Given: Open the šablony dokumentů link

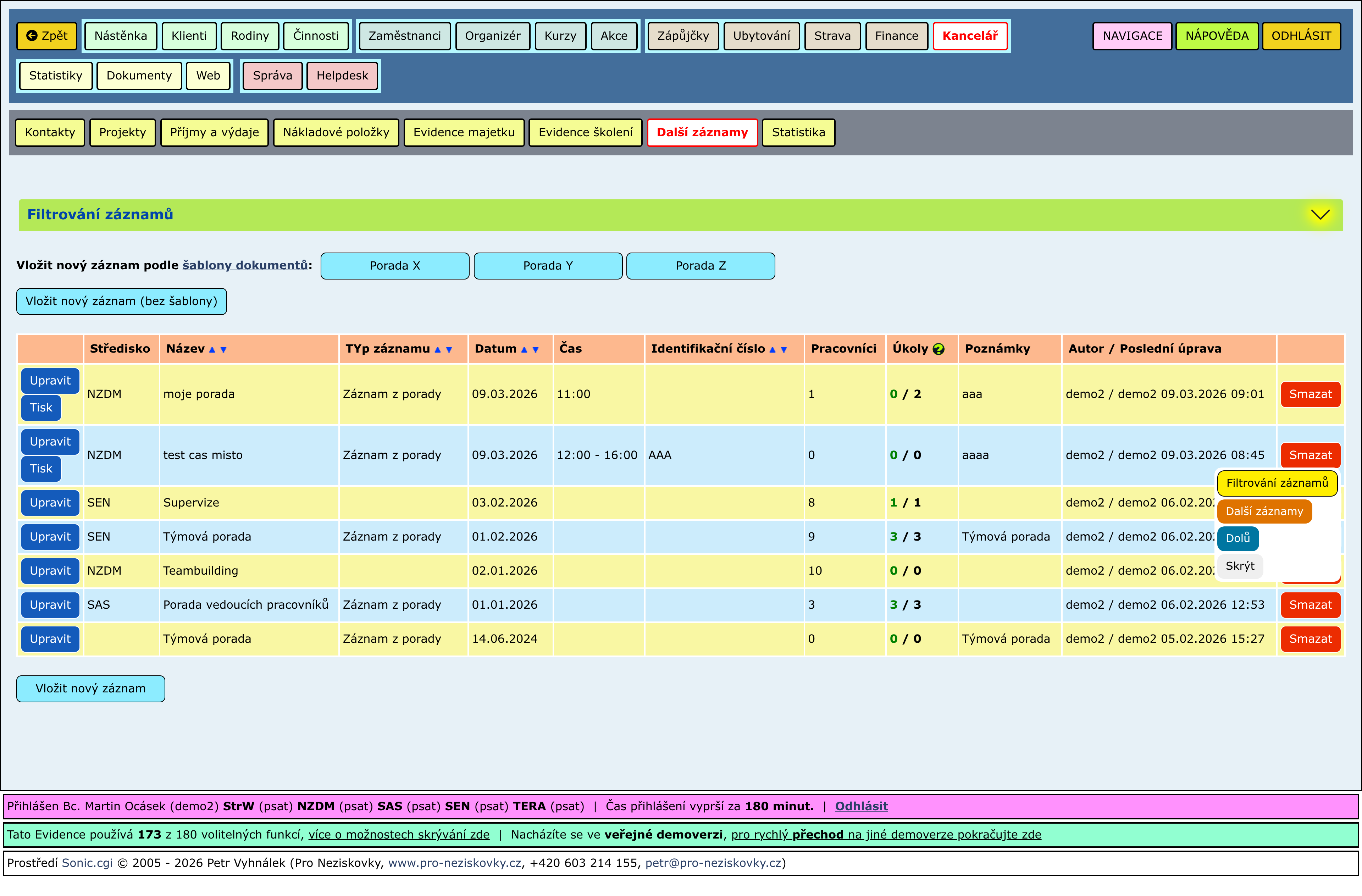Looking at the screenshot, I should (245, 265).
